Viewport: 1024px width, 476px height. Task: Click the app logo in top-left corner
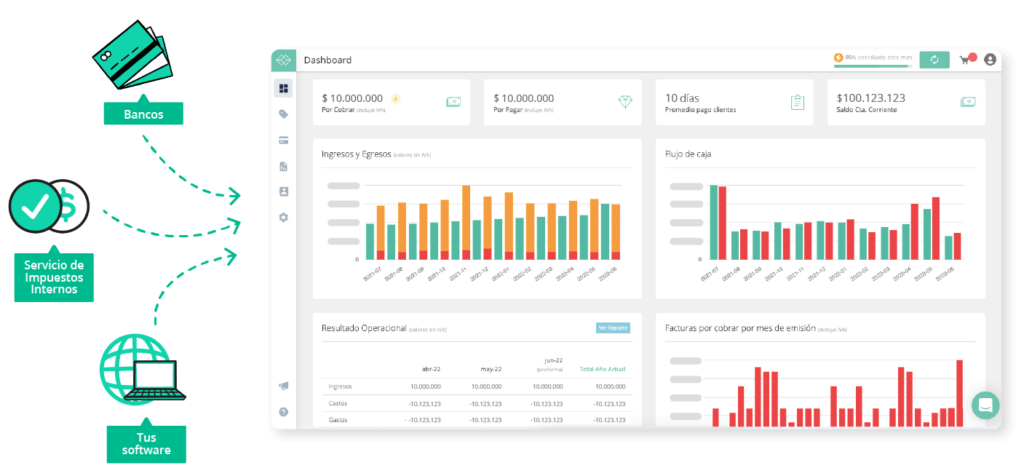click(283, 60)
